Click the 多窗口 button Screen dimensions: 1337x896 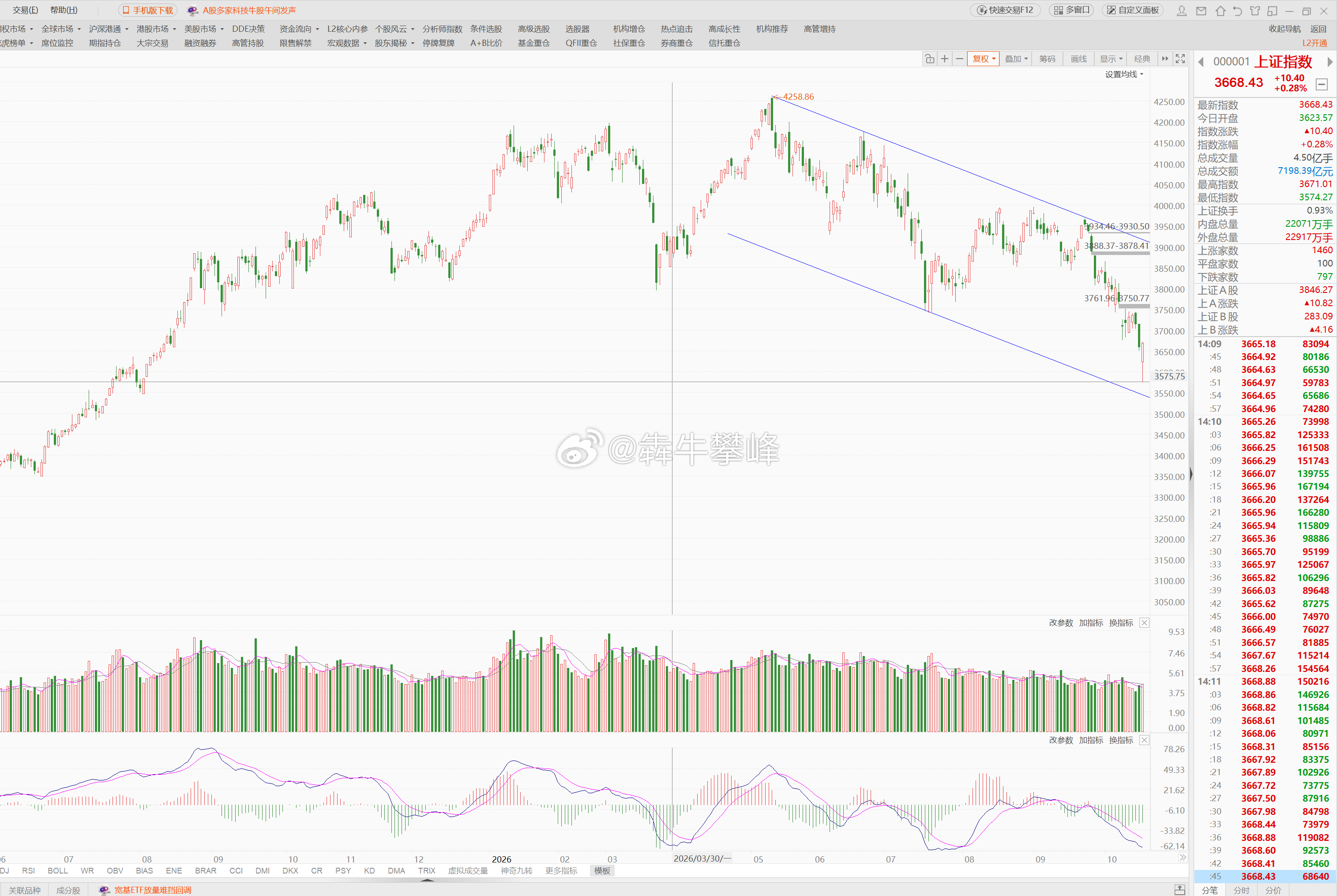(1072, 10)
